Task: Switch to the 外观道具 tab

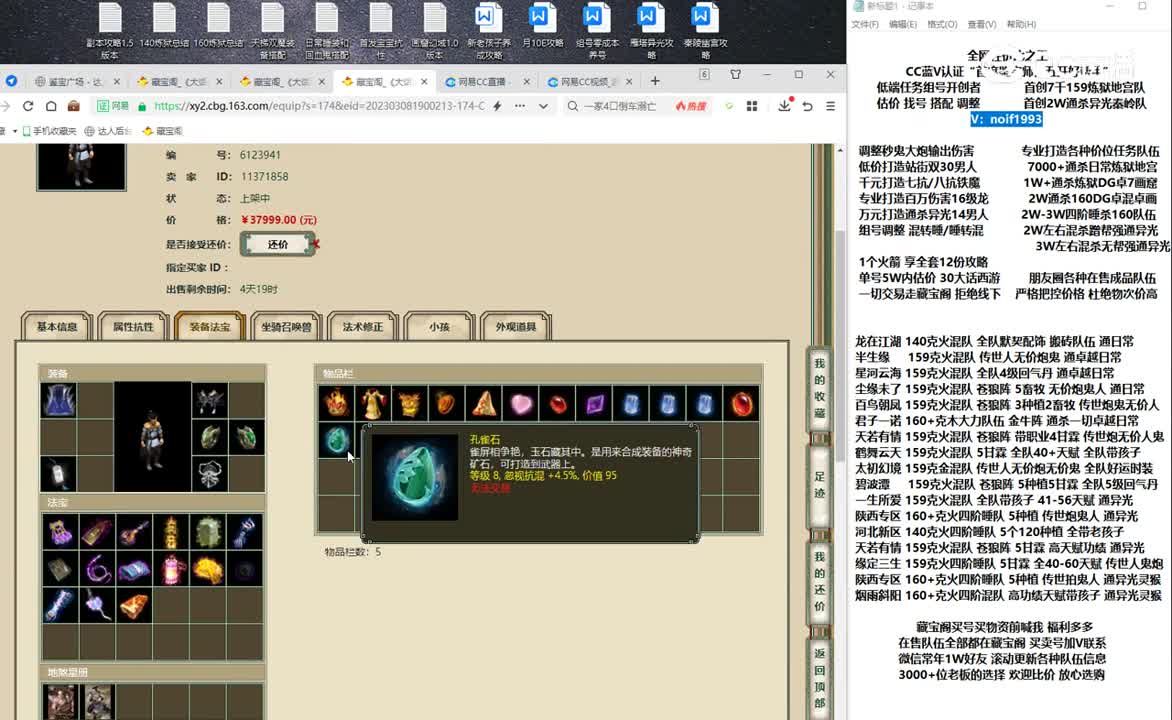Action: point(515,327)
